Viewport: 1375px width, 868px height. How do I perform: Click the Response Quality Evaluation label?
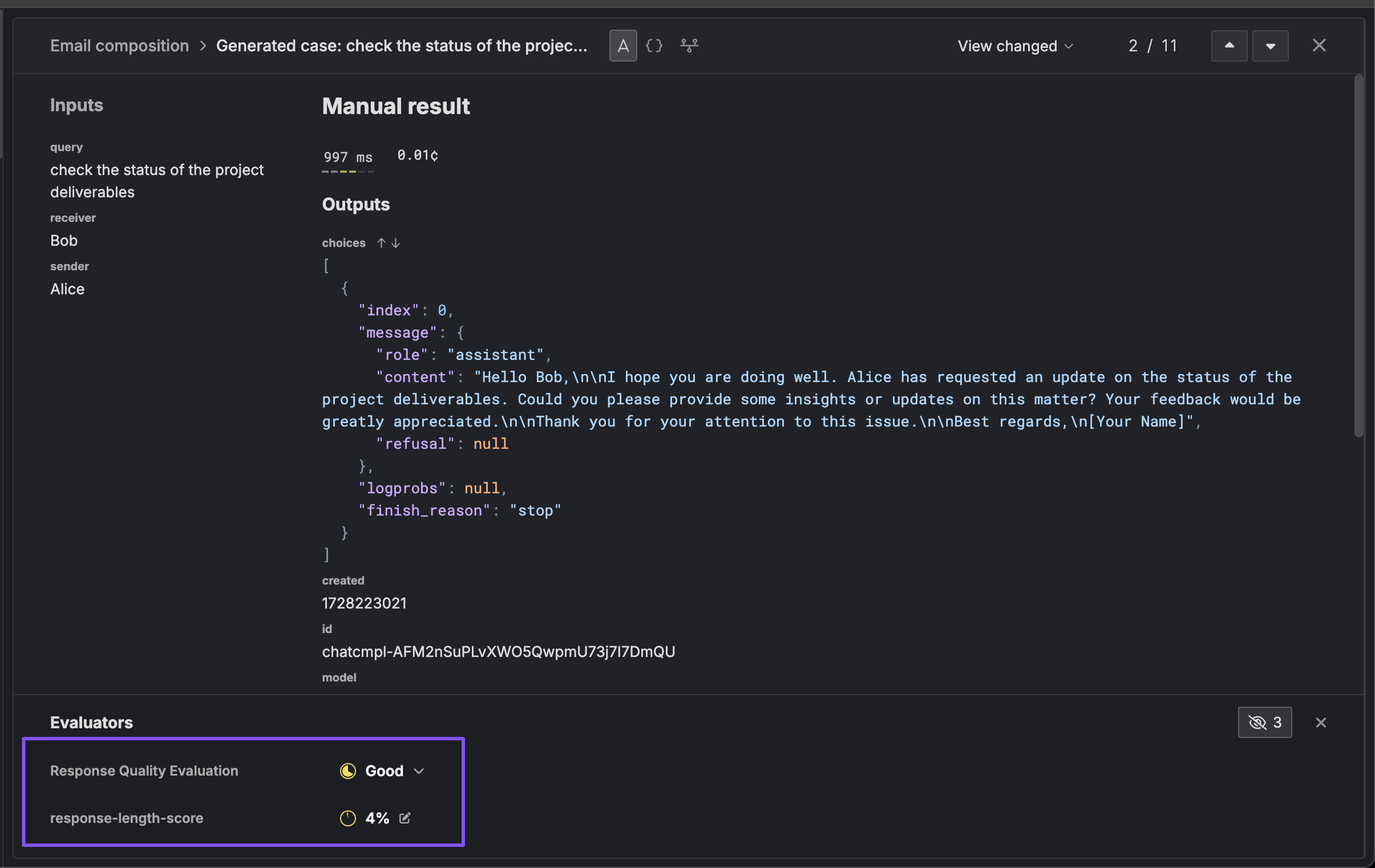(144, 771)
